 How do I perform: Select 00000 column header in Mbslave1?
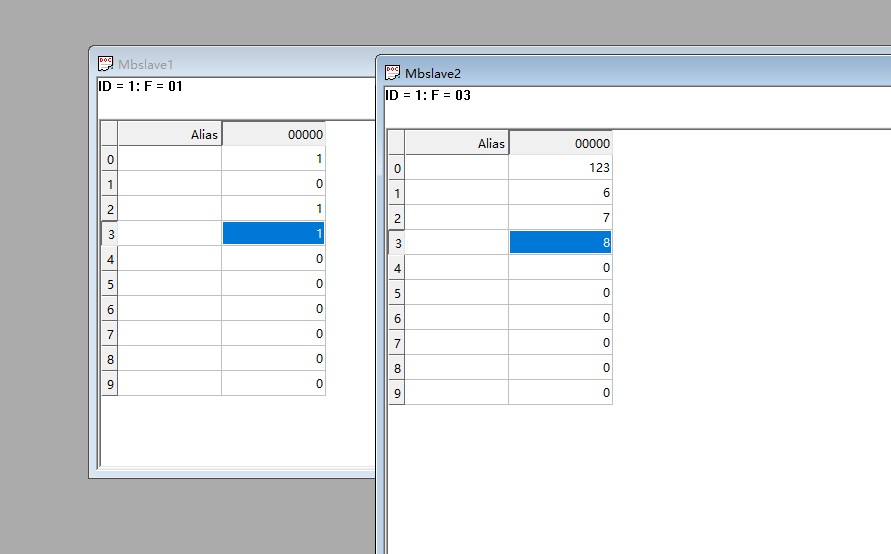point(273,134)
